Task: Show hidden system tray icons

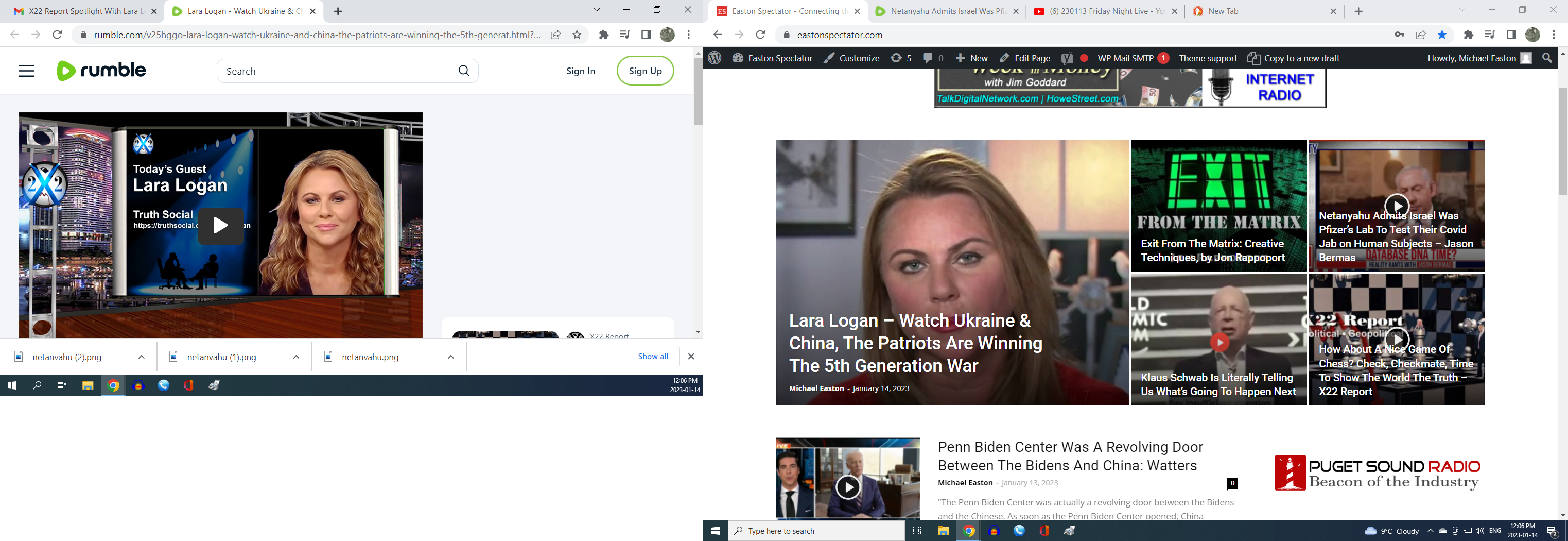Action: pos(1431,531)
